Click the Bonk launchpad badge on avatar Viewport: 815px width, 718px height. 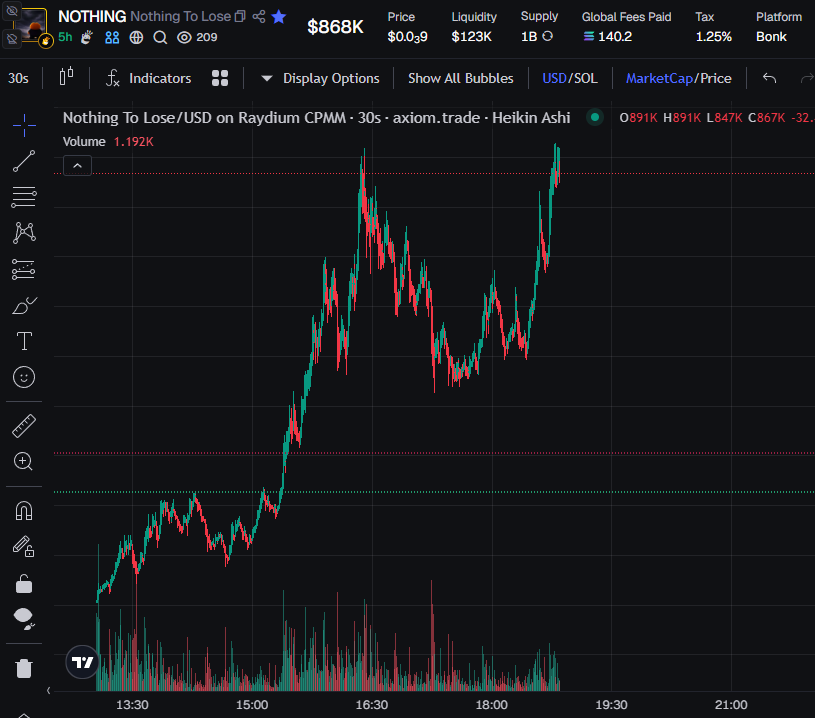46,41
